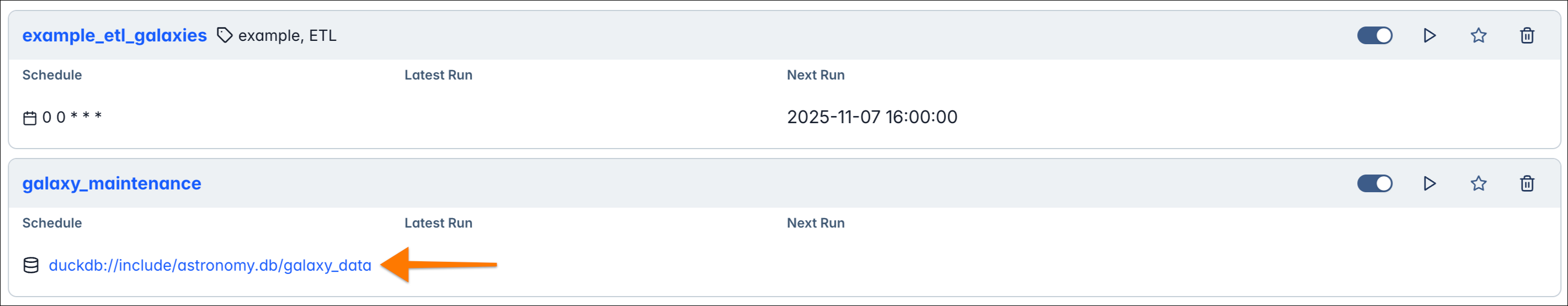Favorite example_etl_galaxies with the star icon
The width and height of the screenshot is (1568, 306).
tap(1479, 35)
